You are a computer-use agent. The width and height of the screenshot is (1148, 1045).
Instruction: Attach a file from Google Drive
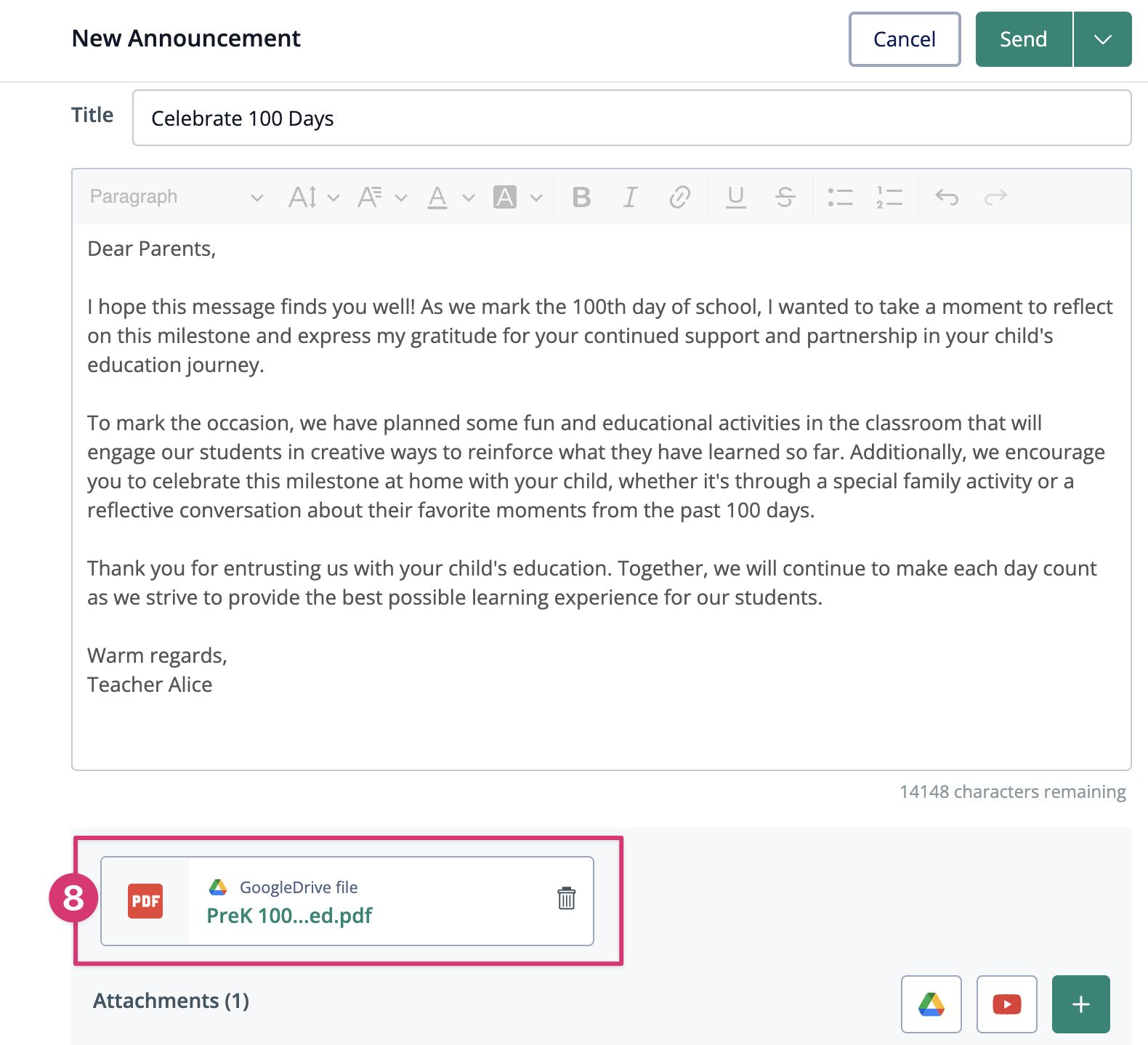tap(931, 1004)
